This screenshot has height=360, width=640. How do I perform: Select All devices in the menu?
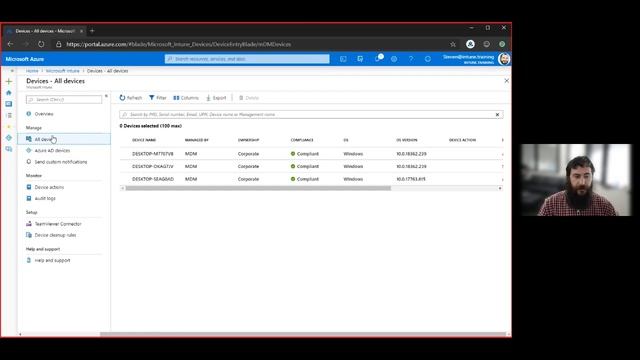point(64,139)
